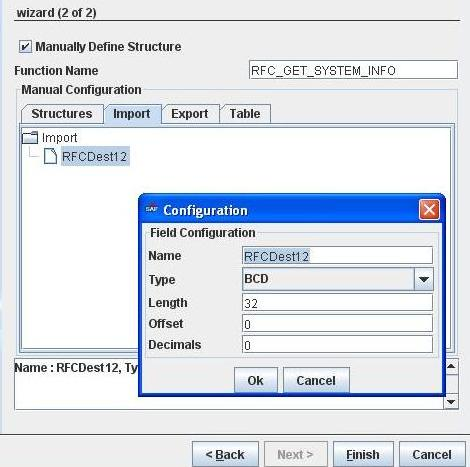This screenshot has width=470, height=467.
Task: Uncheck Manually Define Structure checkbox
Action: (25, 46)
